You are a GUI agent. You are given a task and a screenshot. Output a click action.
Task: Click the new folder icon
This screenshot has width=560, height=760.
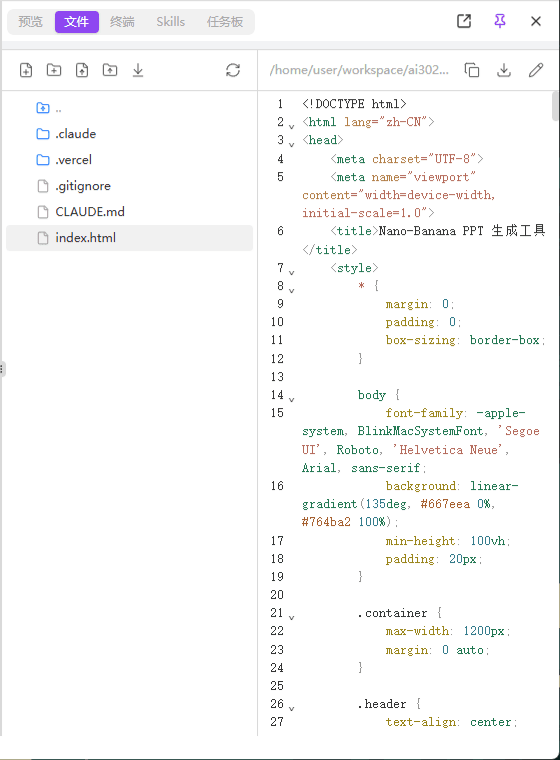pos(54,70)
